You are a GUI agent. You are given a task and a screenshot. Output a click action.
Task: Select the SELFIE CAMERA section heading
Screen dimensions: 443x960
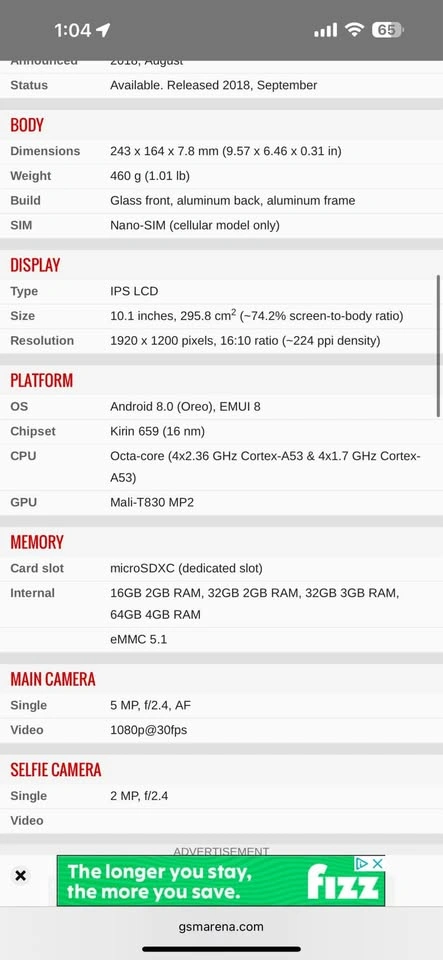pos(56,770)
